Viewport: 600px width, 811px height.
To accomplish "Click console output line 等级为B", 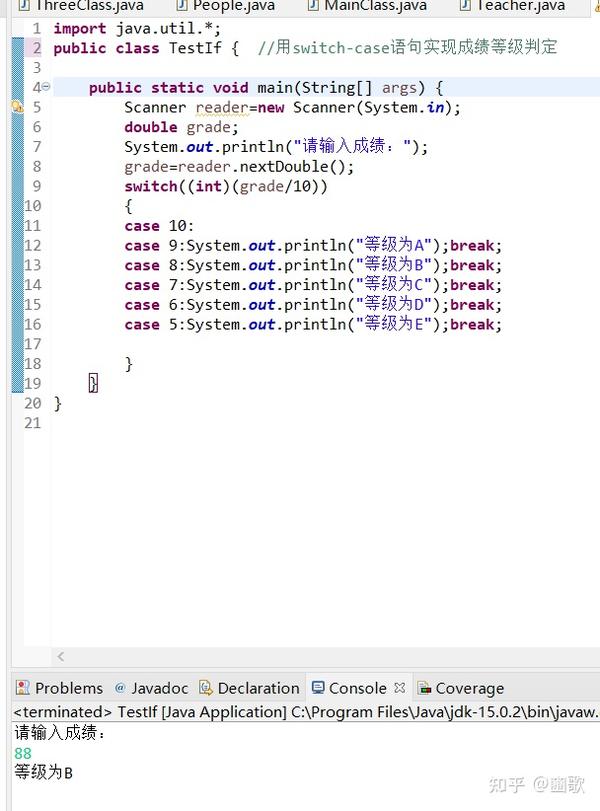I will (43, 773).
